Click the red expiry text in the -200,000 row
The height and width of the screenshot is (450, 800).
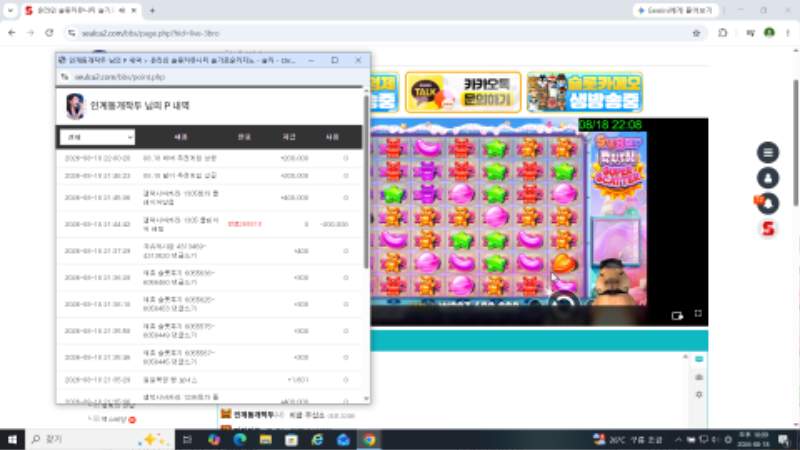(244, 224)
